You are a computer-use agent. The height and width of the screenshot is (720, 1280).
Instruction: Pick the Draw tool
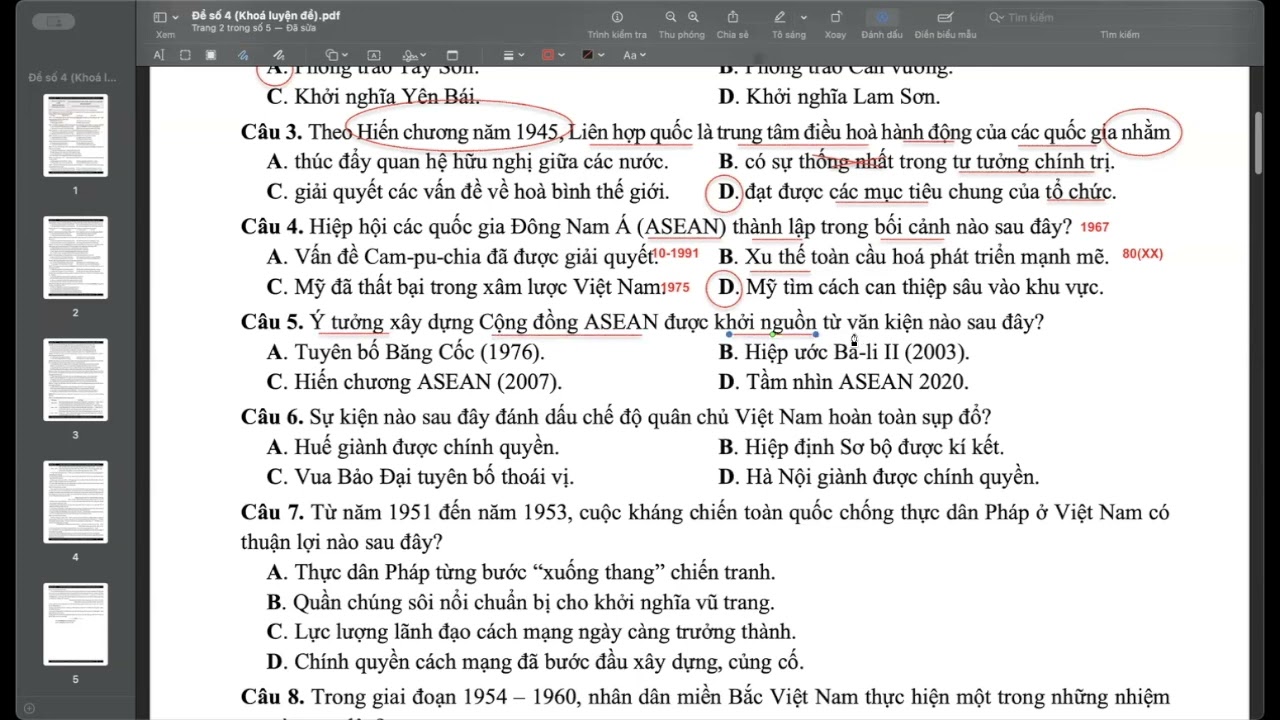[x=279, y=55]
